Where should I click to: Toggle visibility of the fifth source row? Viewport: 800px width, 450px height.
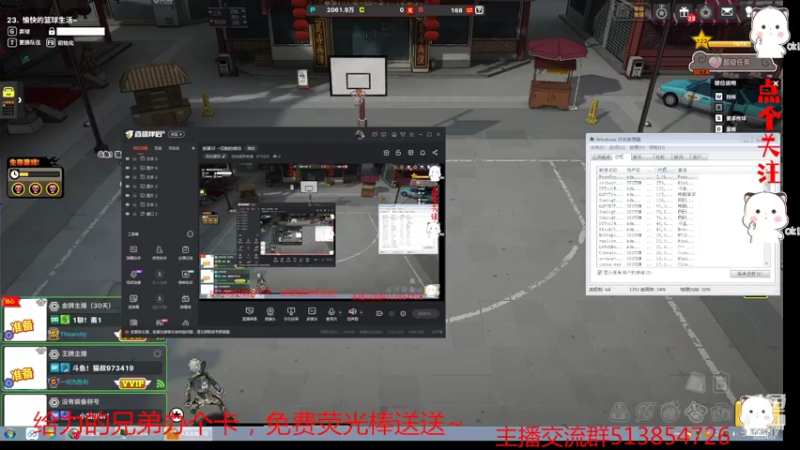128,195
